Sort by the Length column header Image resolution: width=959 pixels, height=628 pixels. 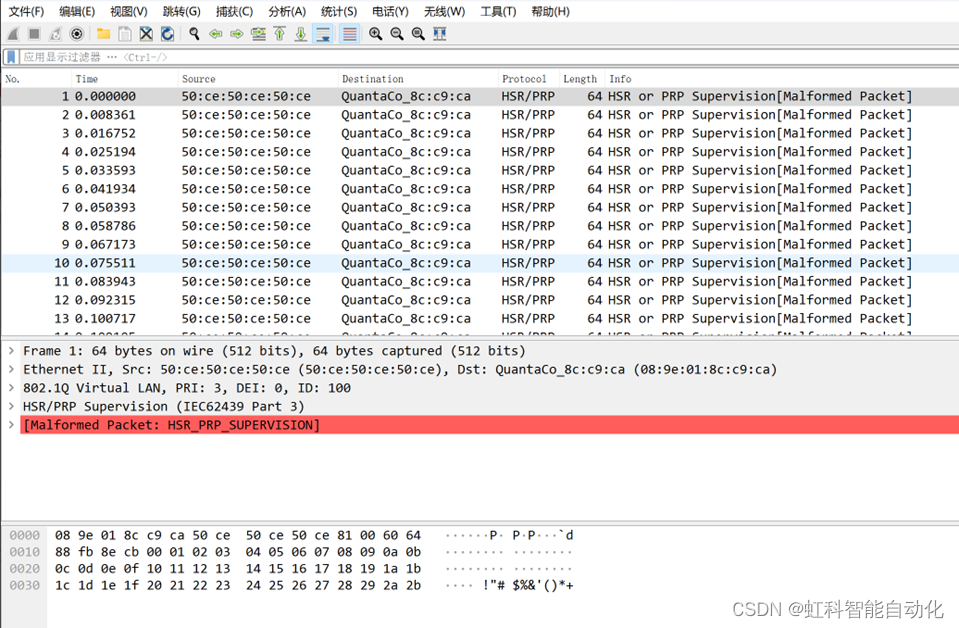(x=582, y=79)
